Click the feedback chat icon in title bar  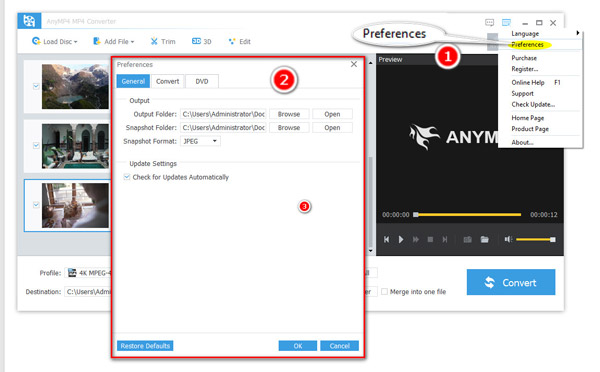coord(489,23)
